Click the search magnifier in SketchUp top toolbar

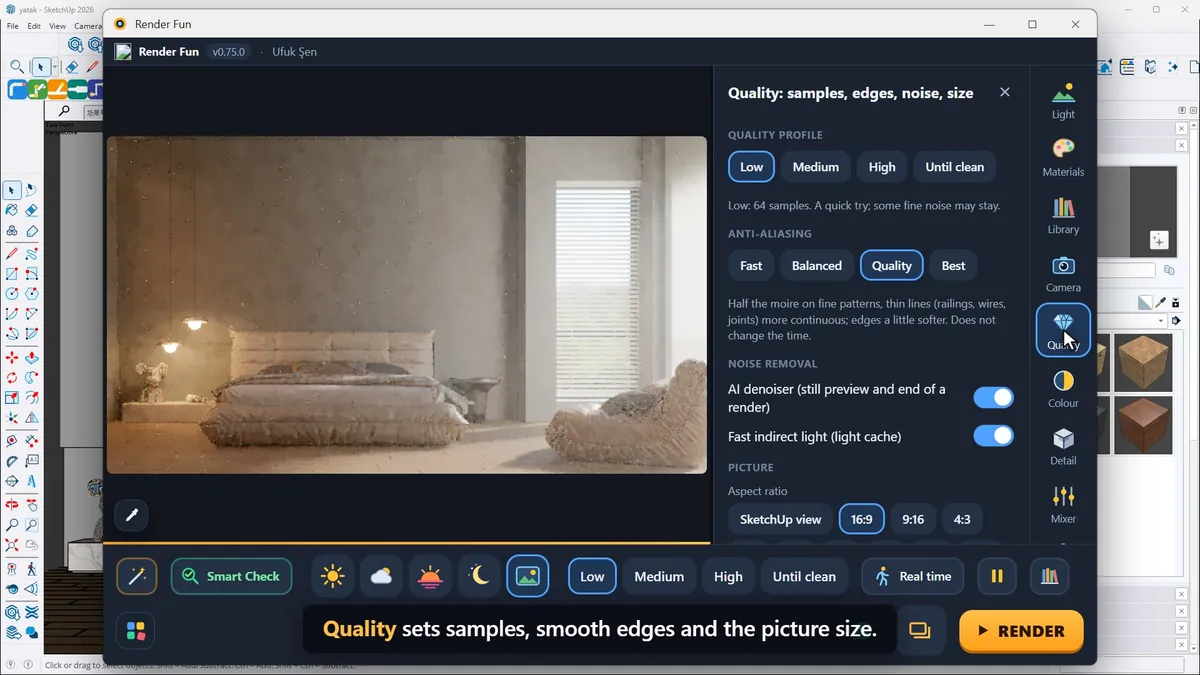[x=17, y=67]
